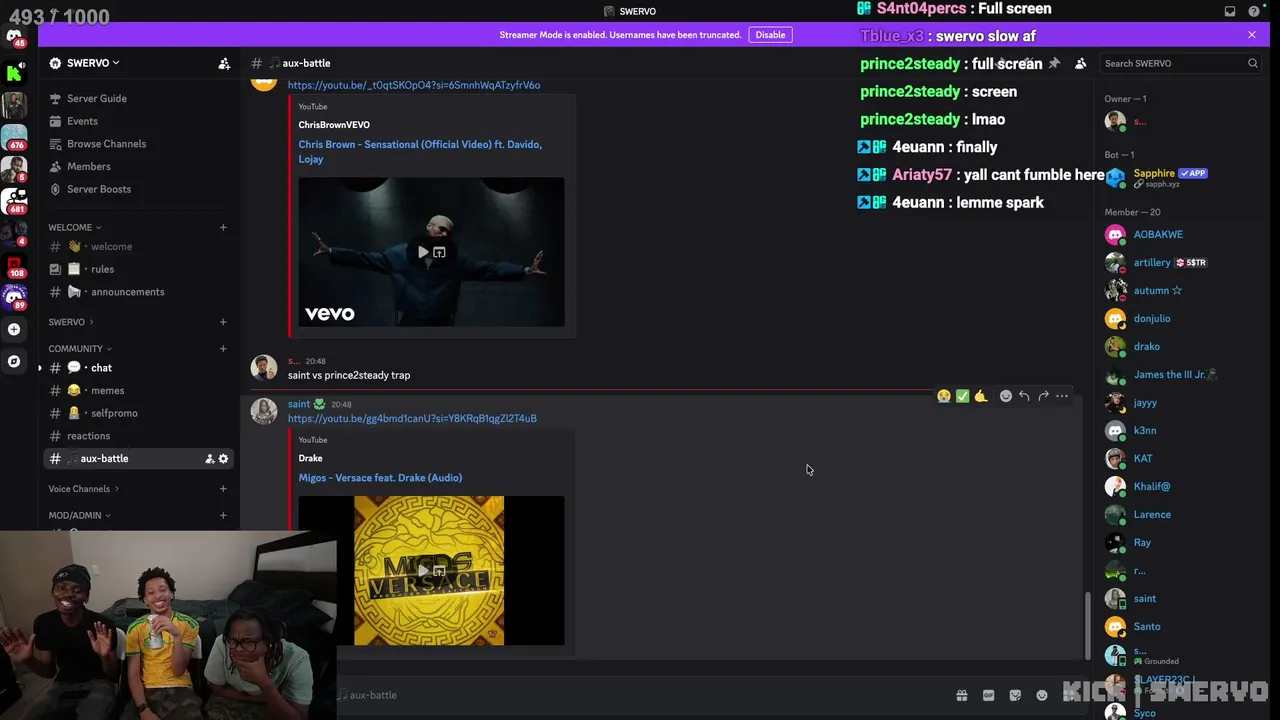1280x720 pixels.
Task: Expand the Voice Channels category
Action: click(84, 489)
